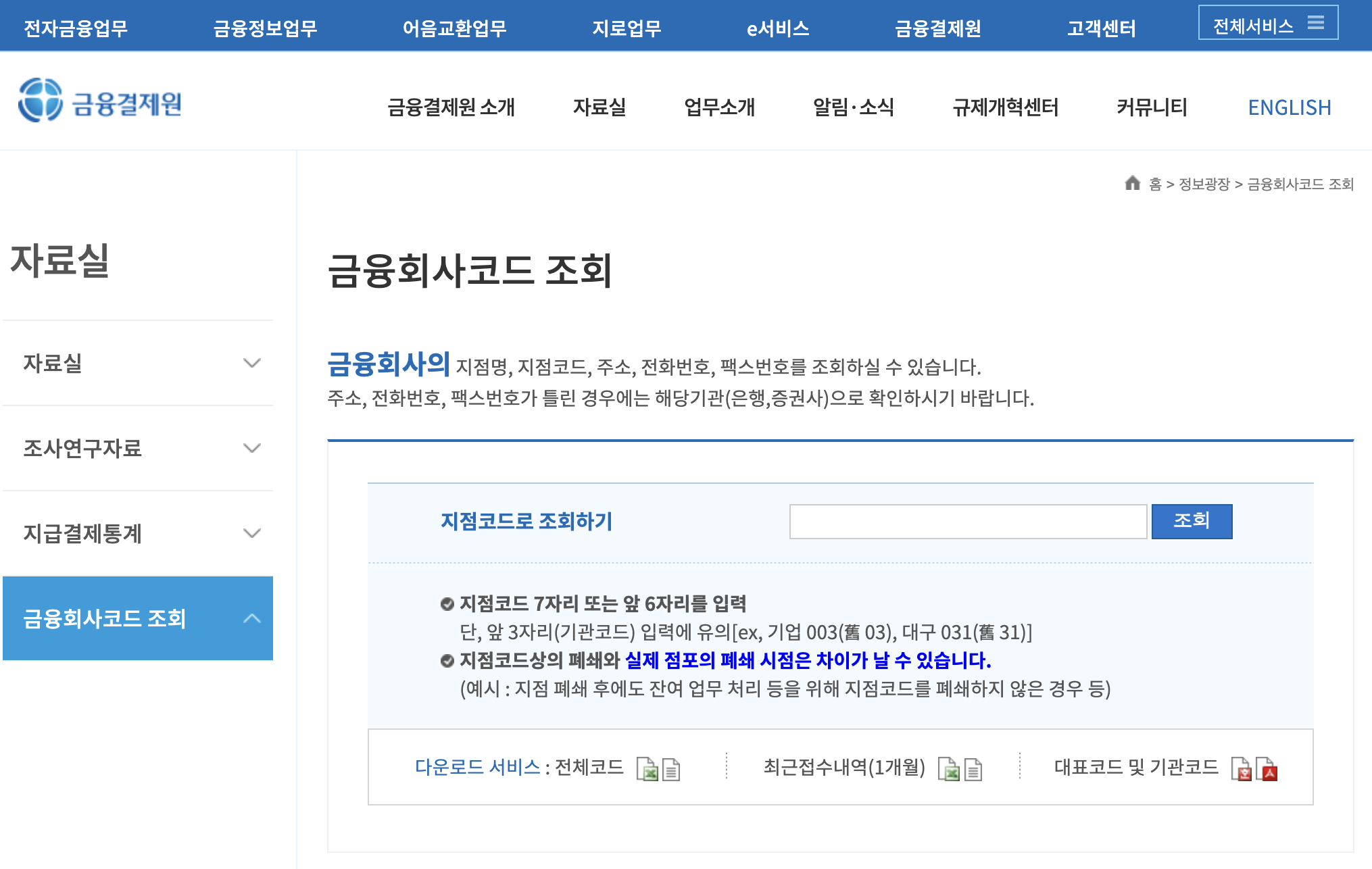The image size is (1372, 869).
Task: Download 대표코드 및 기관코드 HWP file
Action: pyautogui.click(x=1242, y=769)
